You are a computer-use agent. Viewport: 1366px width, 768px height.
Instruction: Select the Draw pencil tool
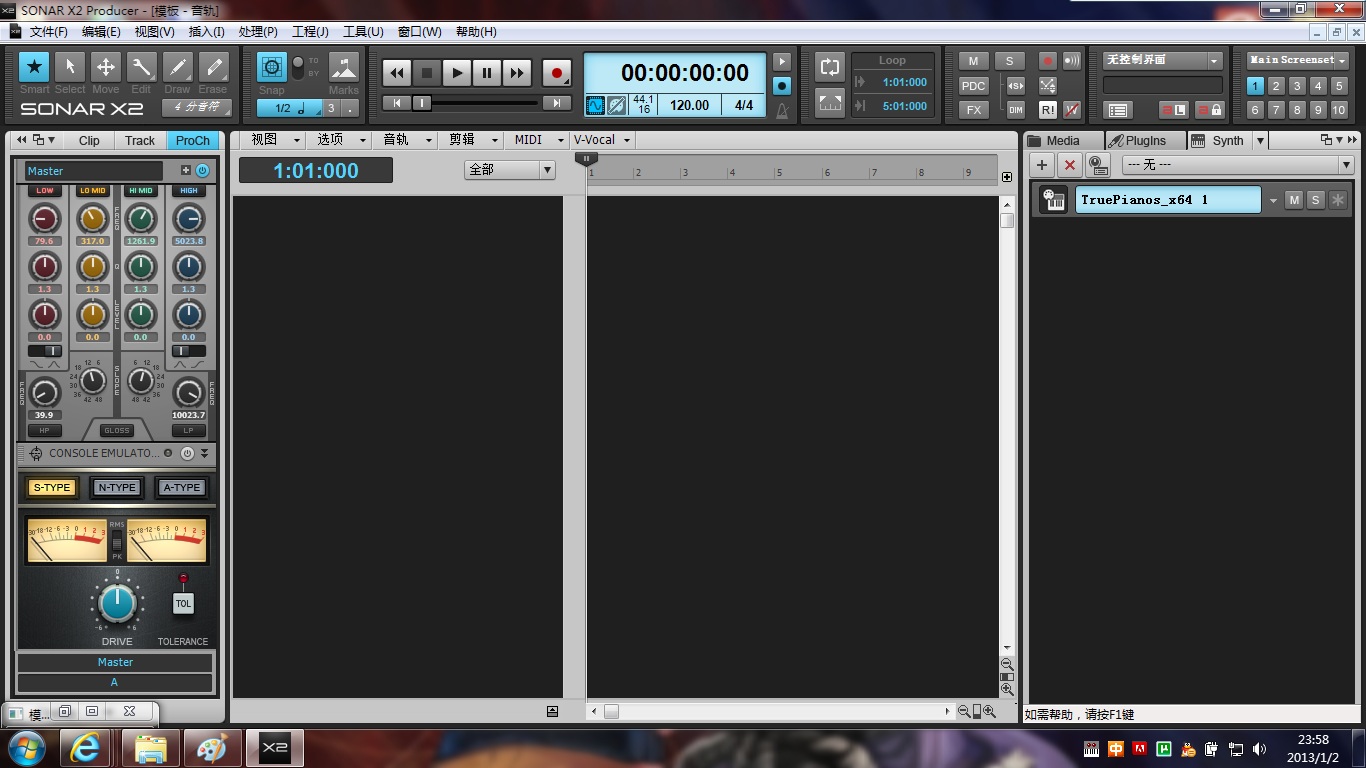click(x=177, y=68)
